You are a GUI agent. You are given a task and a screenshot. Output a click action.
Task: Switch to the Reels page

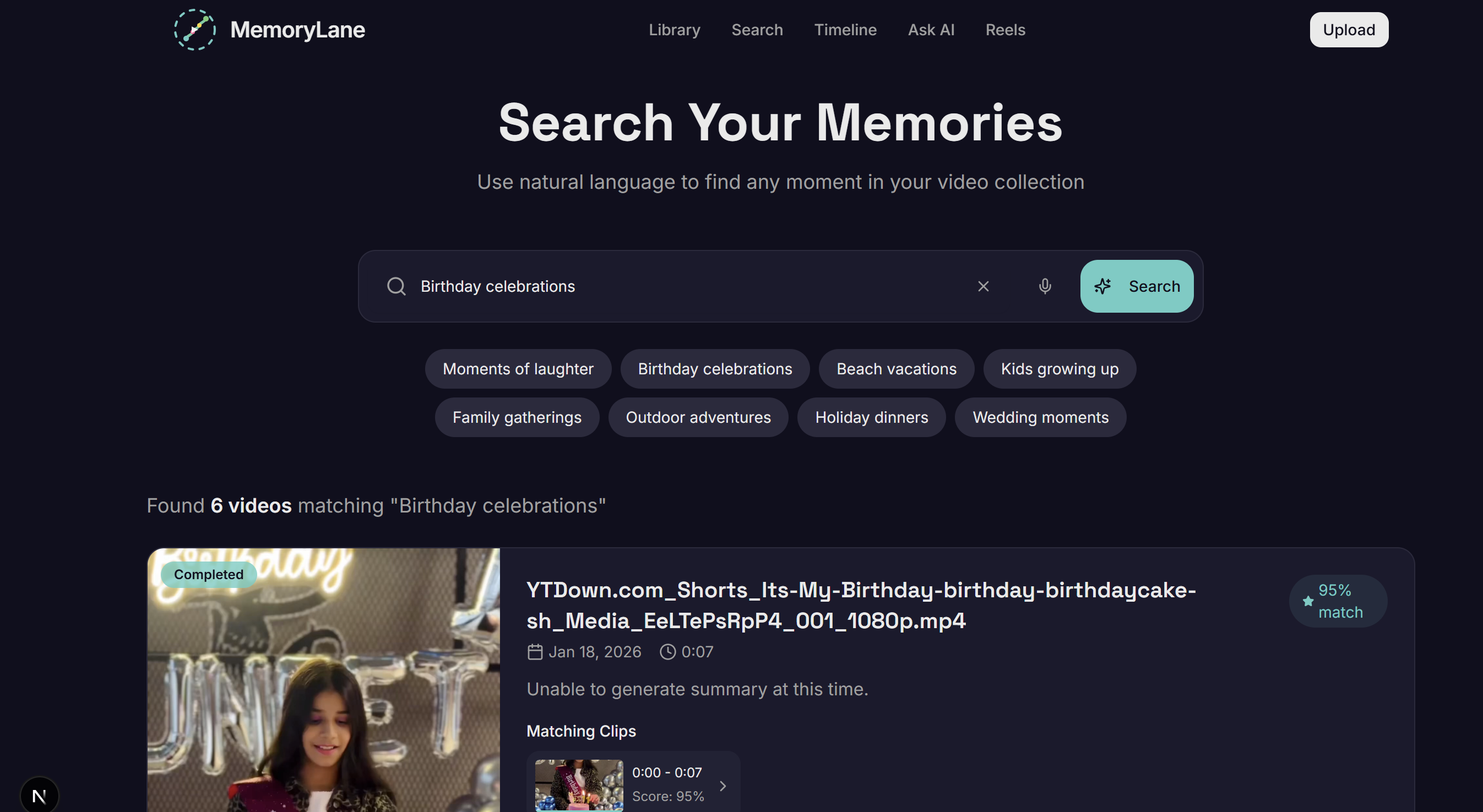coord(1004,30)
